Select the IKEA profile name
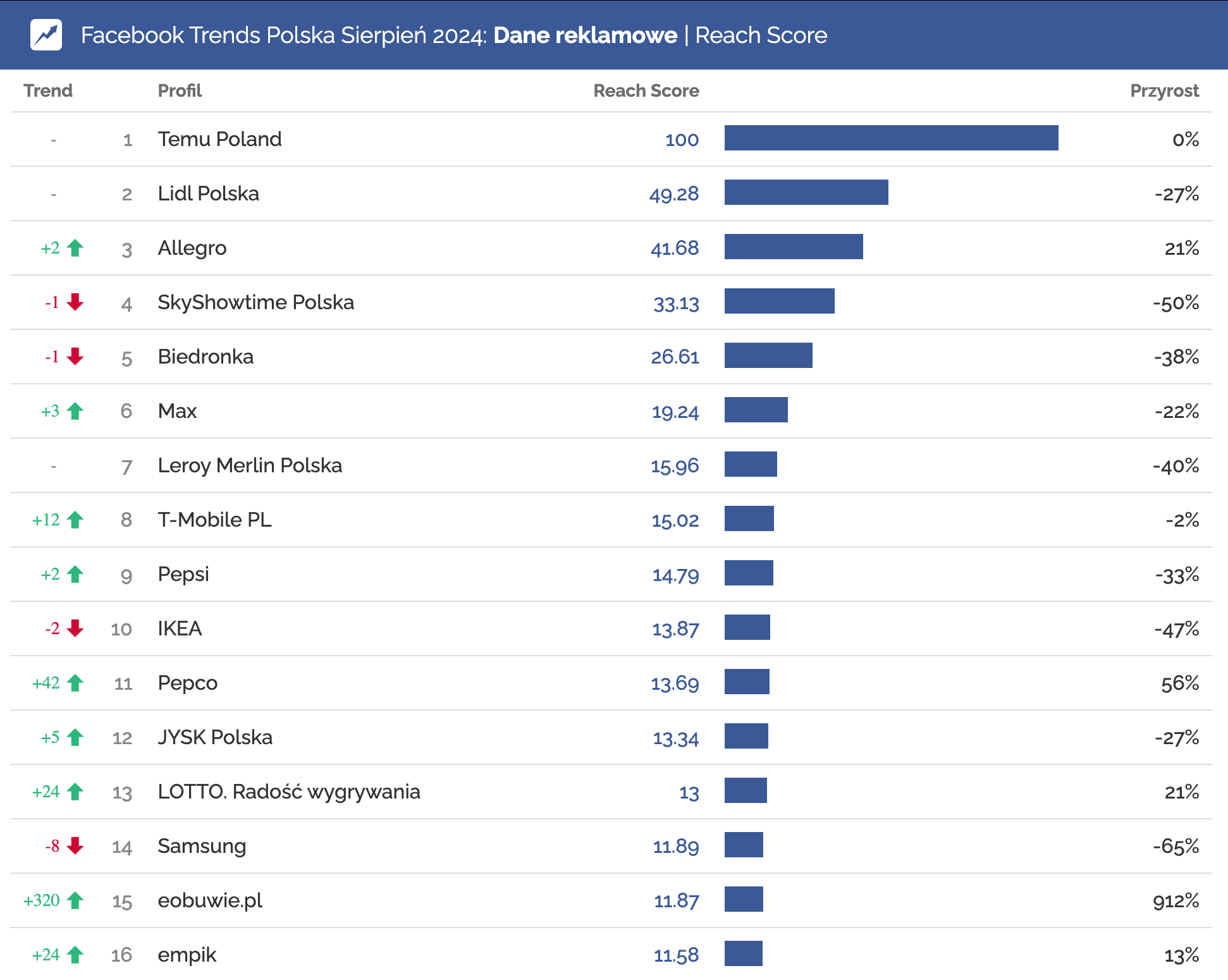This screenshot has width=1228, height=980. click(x=180, y=628)
